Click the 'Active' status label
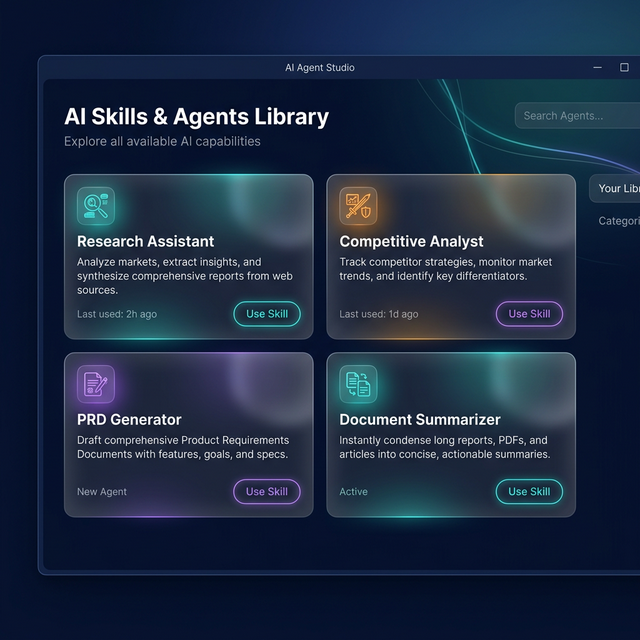The width and height of the screenshot is (640, 640). (353, 492)
